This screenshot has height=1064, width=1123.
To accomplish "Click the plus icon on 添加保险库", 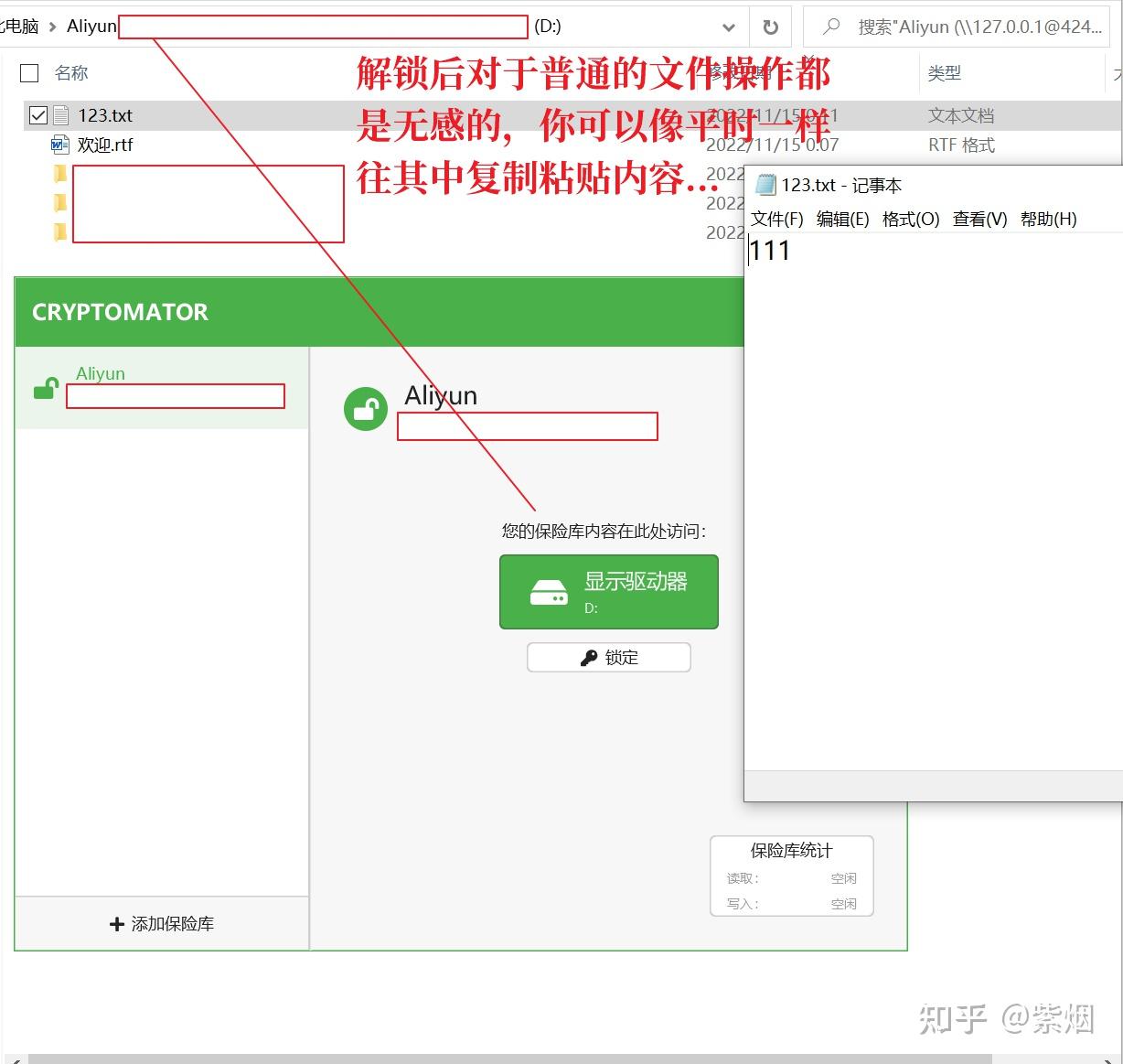I will [117, 924].
